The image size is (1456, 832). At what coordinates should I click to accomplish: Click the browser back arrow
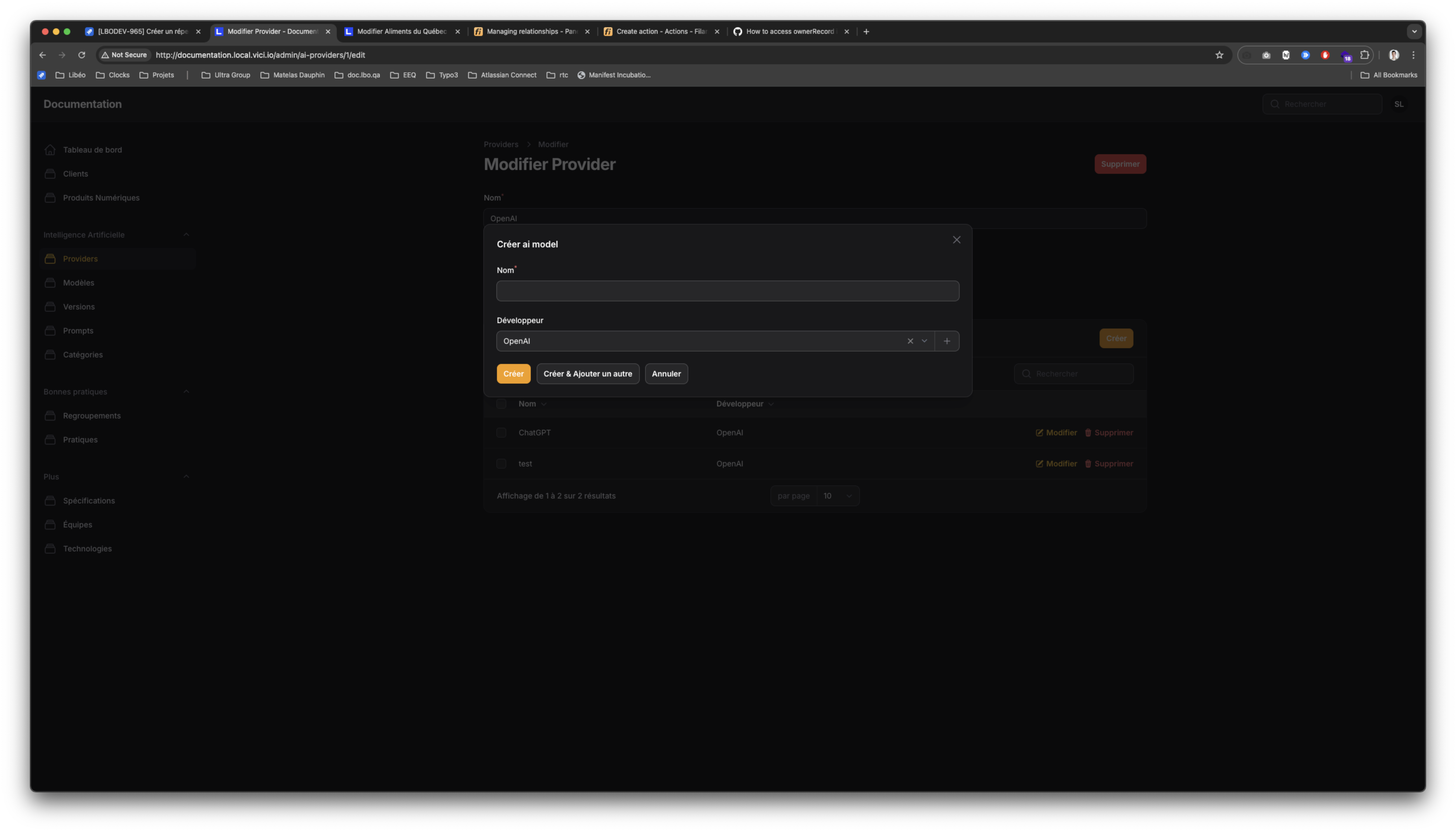point(42,55)
